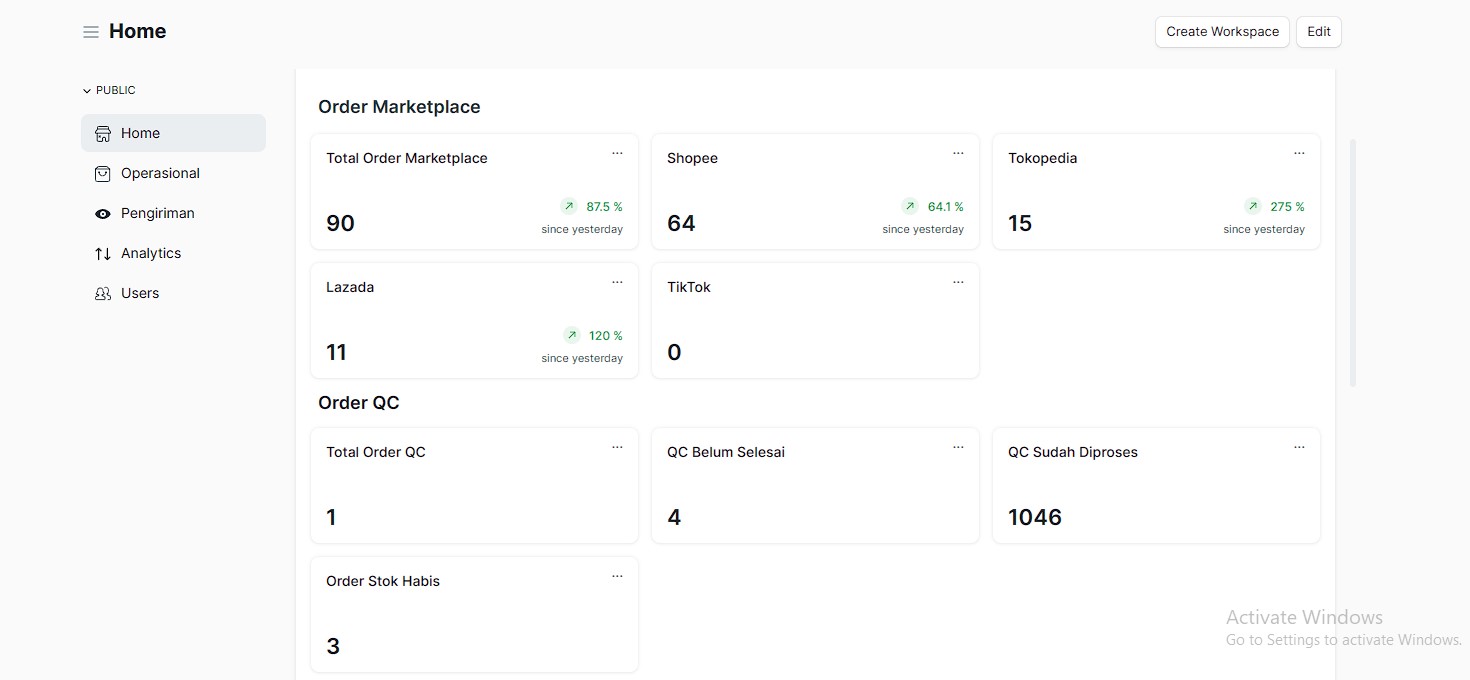Open the Order Stok Habis three-dot menu
Image resolution: width=1470 pixels, height=680 pixels.
tap(617, 577)
